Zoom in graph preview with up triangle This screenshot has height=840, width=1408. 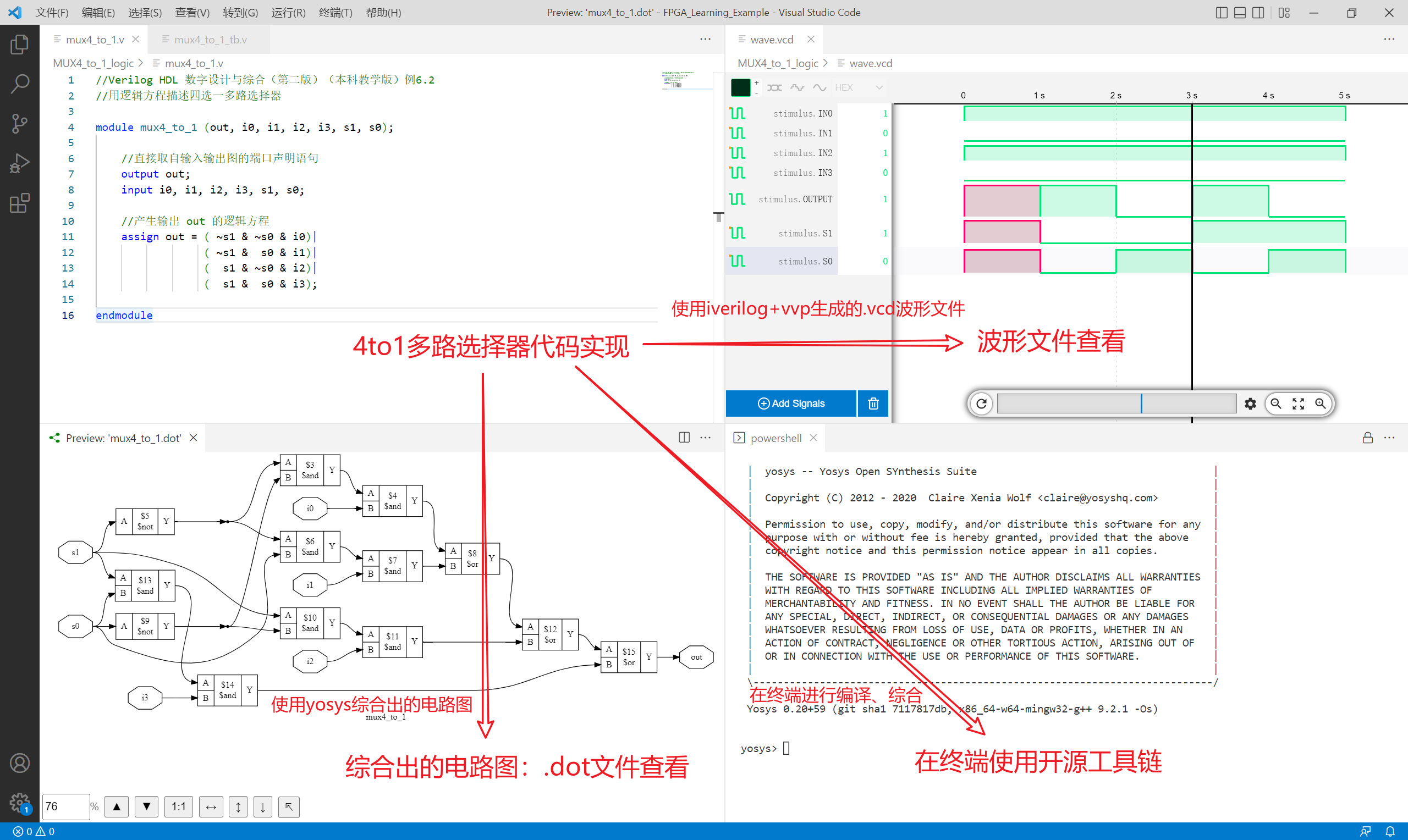(117, 806)
